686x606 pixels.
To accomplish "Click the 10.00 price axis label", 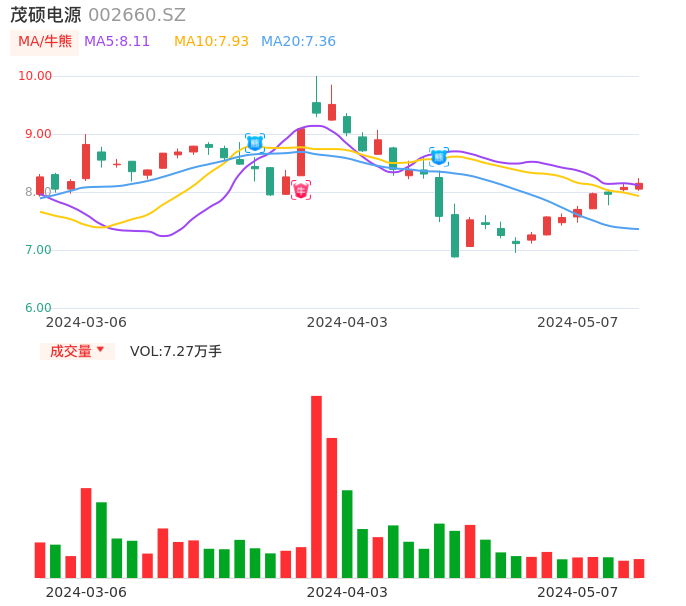I will 36,76.
